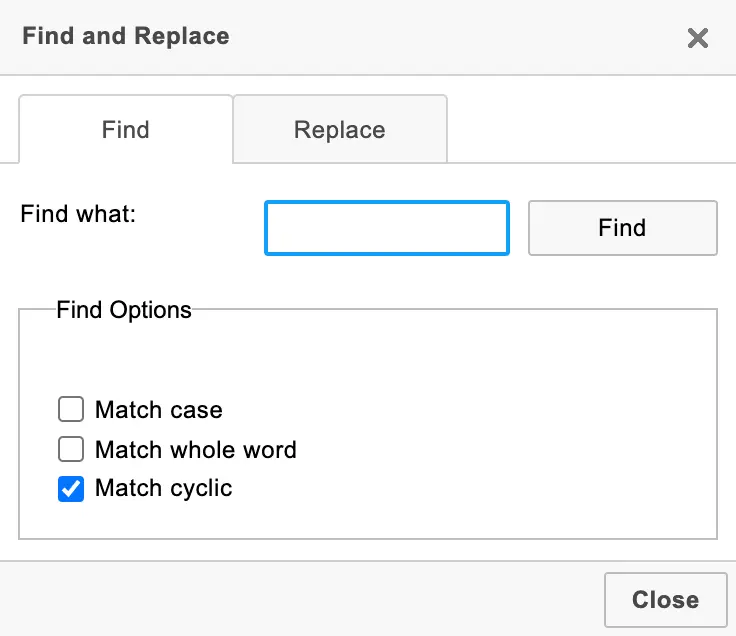The width and height of the screenshot is (736, 636).
Task: Switch to the Find tab
Action: [x=126, y=129]
